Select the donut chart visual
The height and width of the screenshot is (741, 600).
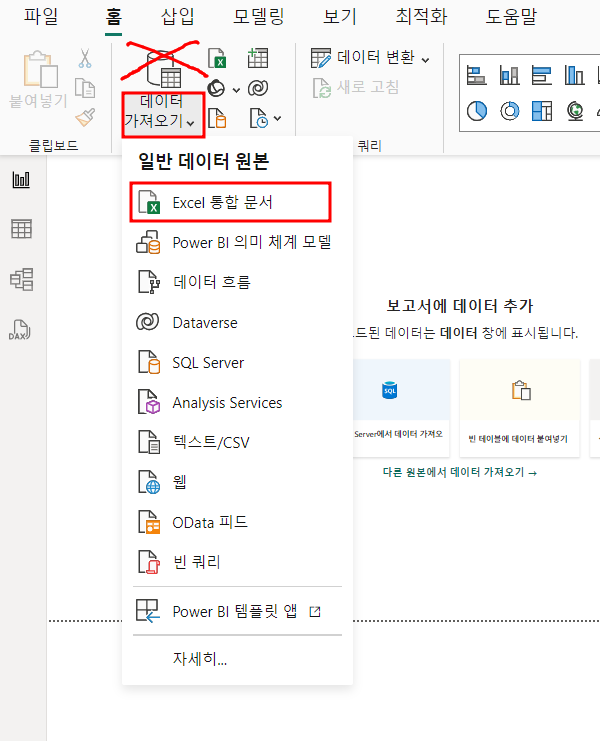coord(509,112)
